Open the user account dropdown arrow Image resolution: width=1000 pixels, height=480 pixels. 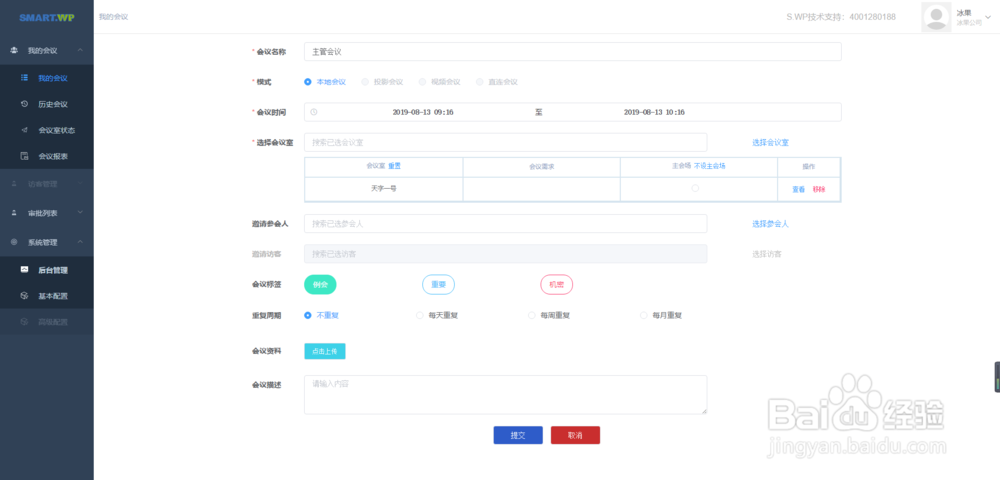(x=988, y=17)
